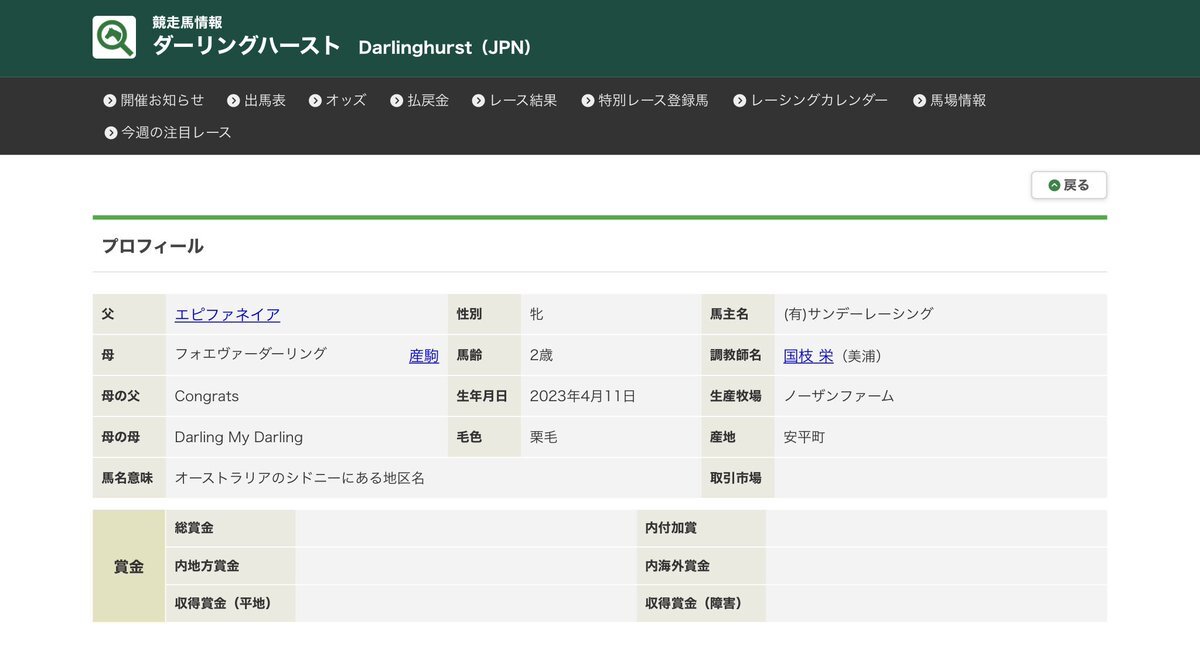This screenshot has width=1200, height=649.
Task: Click the arrow icon beside 出馬表
Action: coord(233,101)
